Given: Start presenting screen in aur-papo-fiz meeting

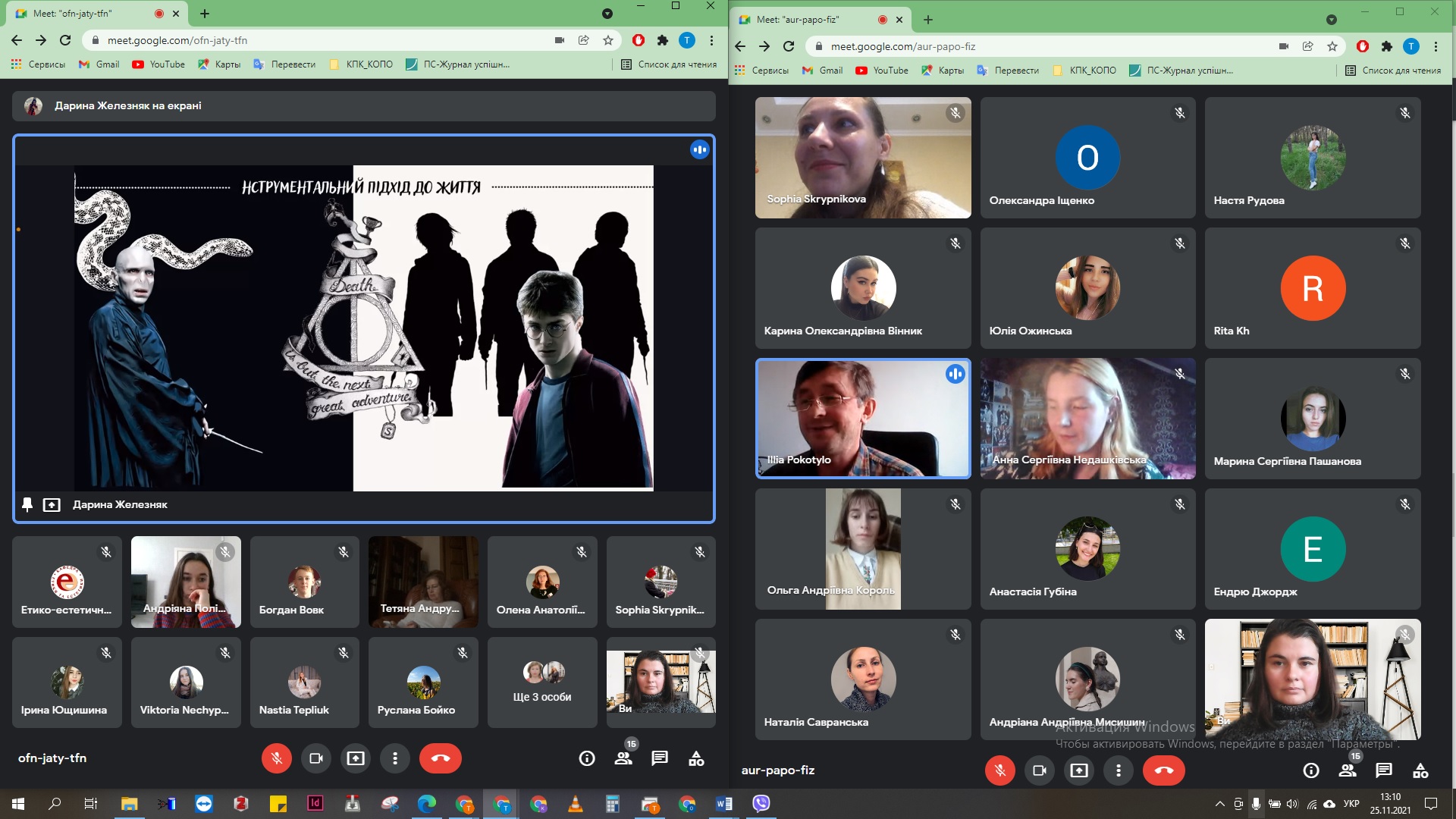Looking at the screenshot, I should point(1079,770).
